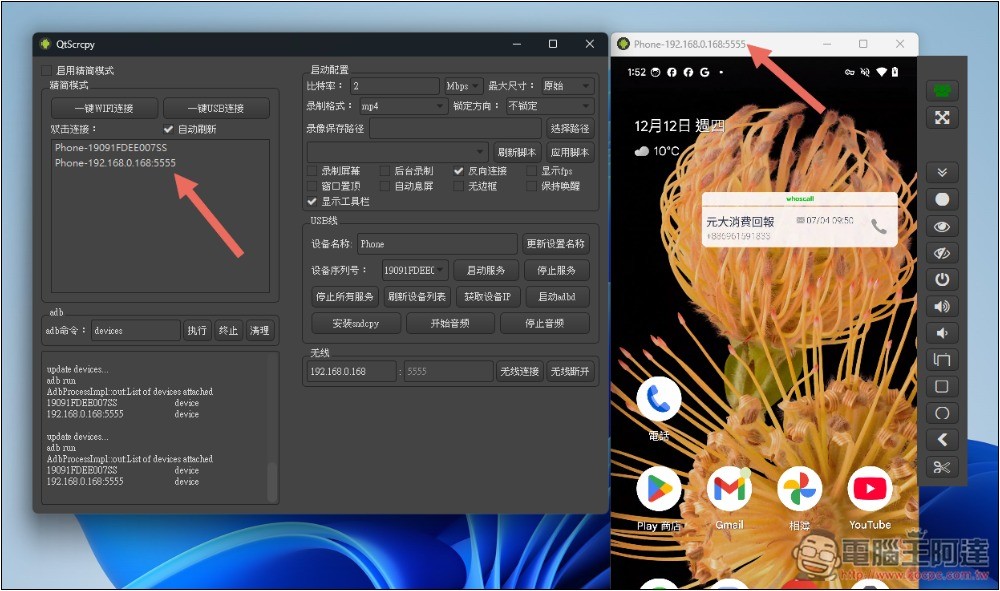
Task: Open Gmail on the mirrored phone
Action: pos(729,489)
